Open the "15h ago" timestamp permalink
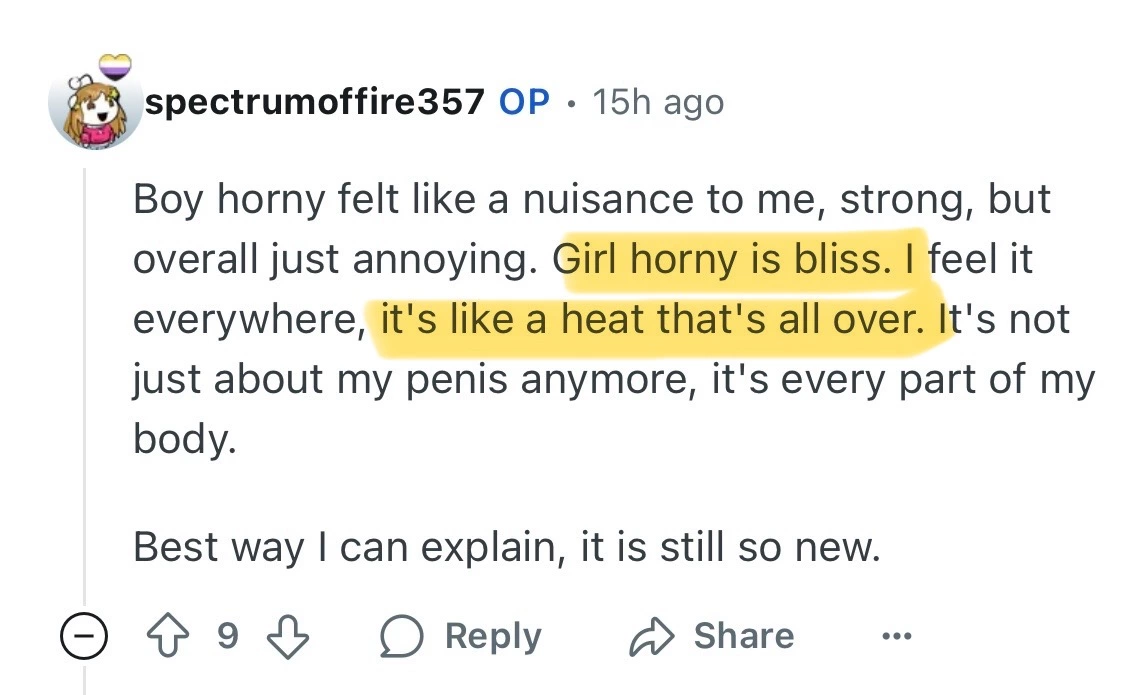 (x=657, y=101)
